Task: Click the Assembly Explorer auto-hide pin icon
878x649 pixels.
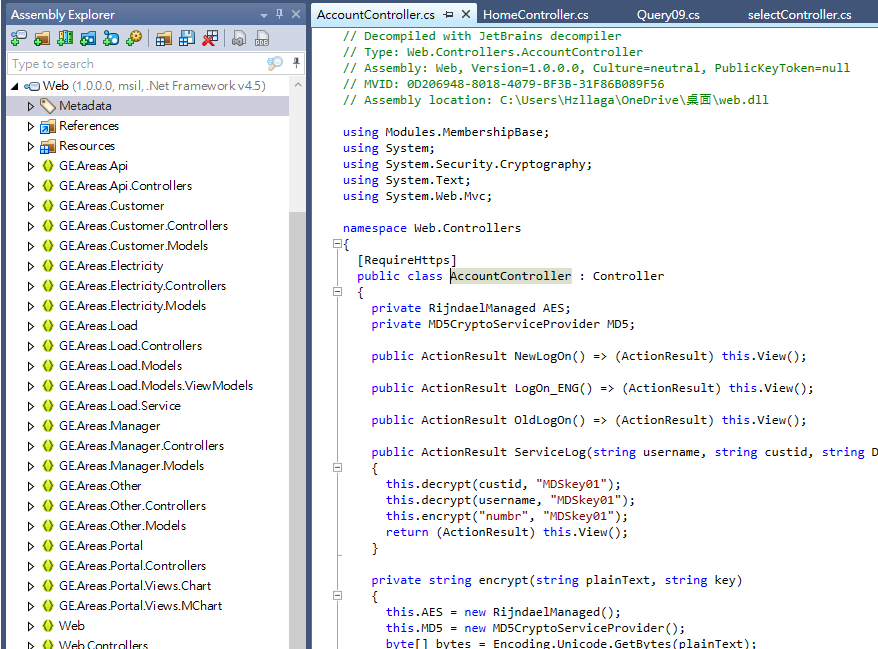Action: coord(279,14)
